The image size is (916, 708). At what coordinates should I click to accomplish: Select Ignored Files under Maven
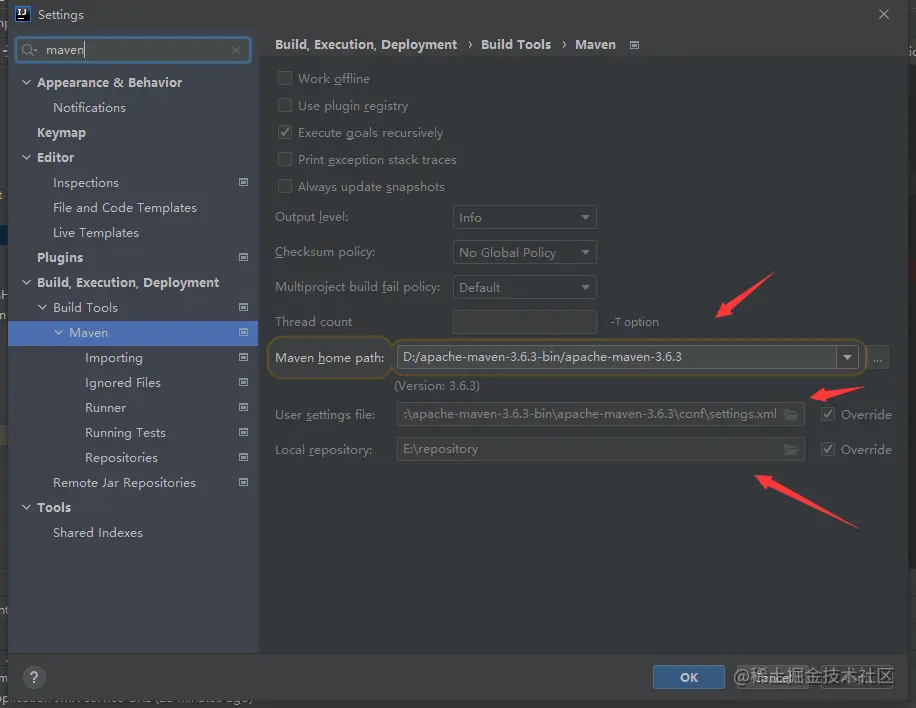pyautogui.click(x=123, y=383)
